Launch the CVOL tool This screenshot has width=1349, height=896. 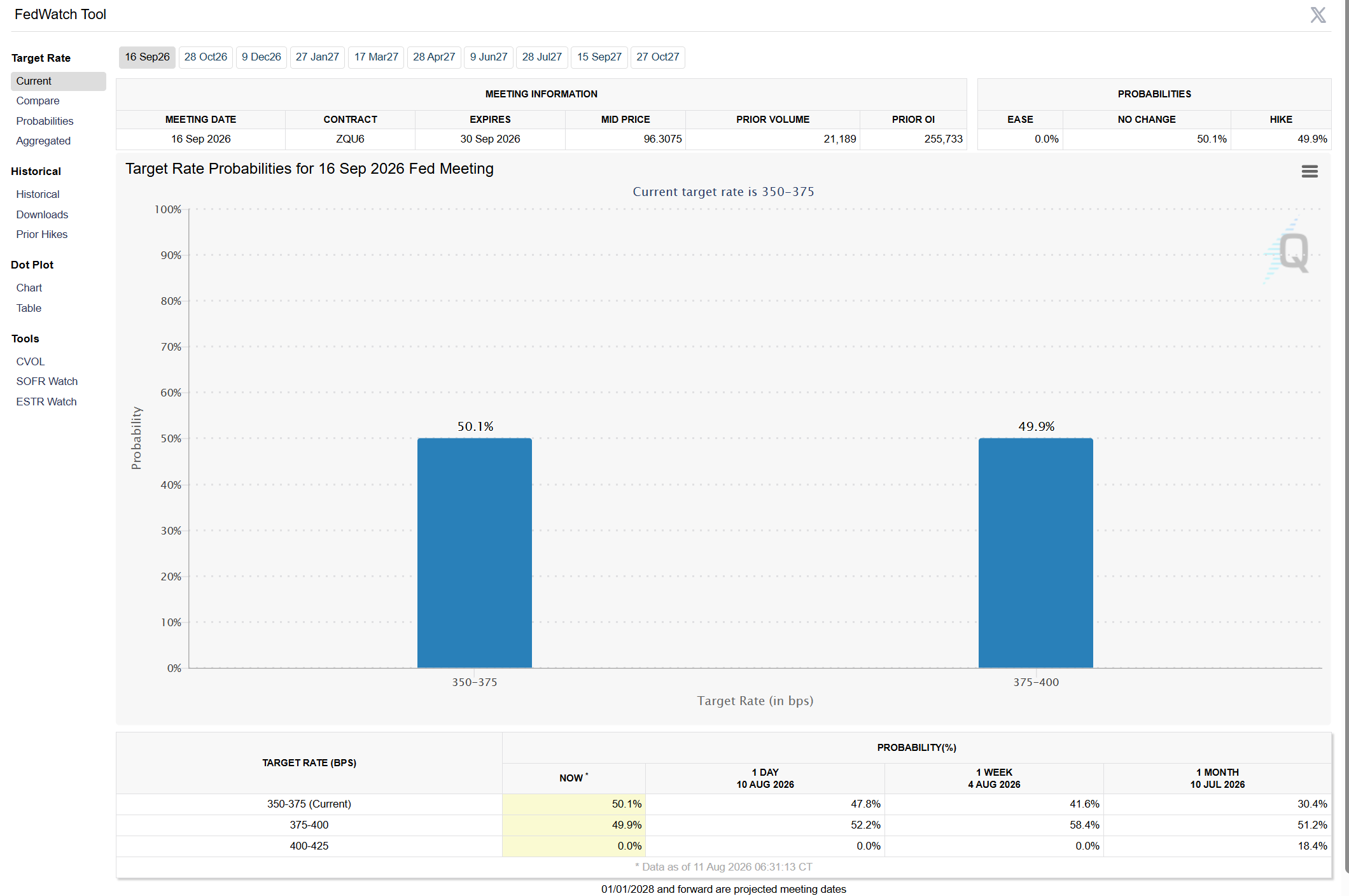(31, 361)
